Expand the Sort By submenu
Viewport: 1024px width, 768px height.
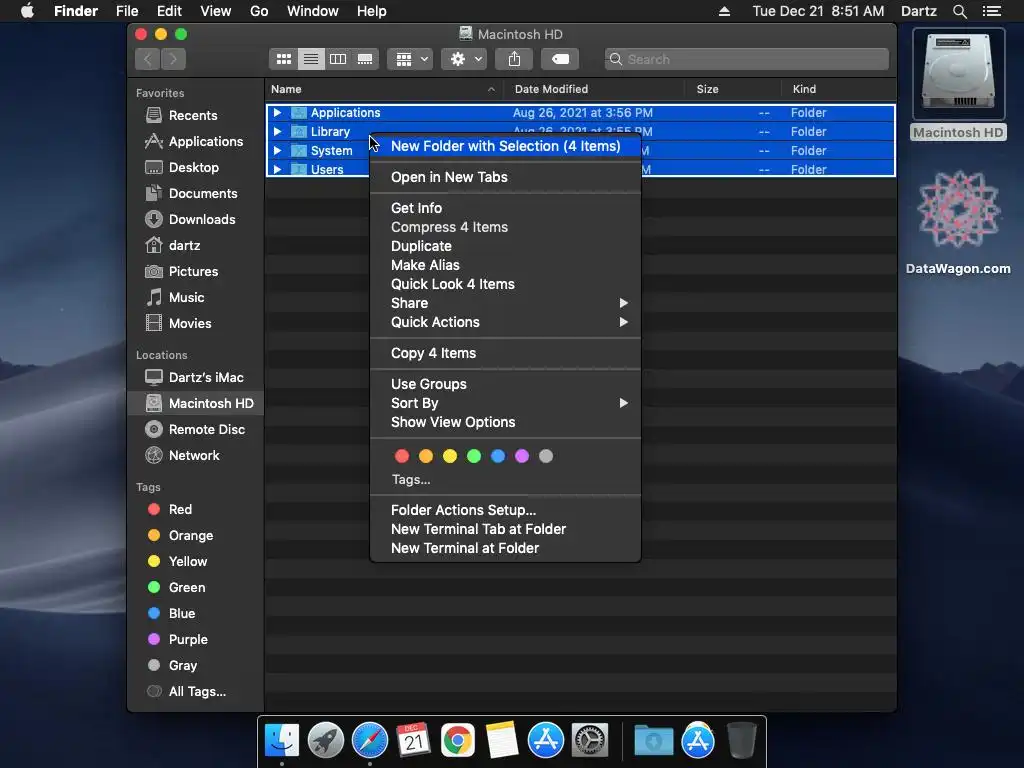click(505, 404)
